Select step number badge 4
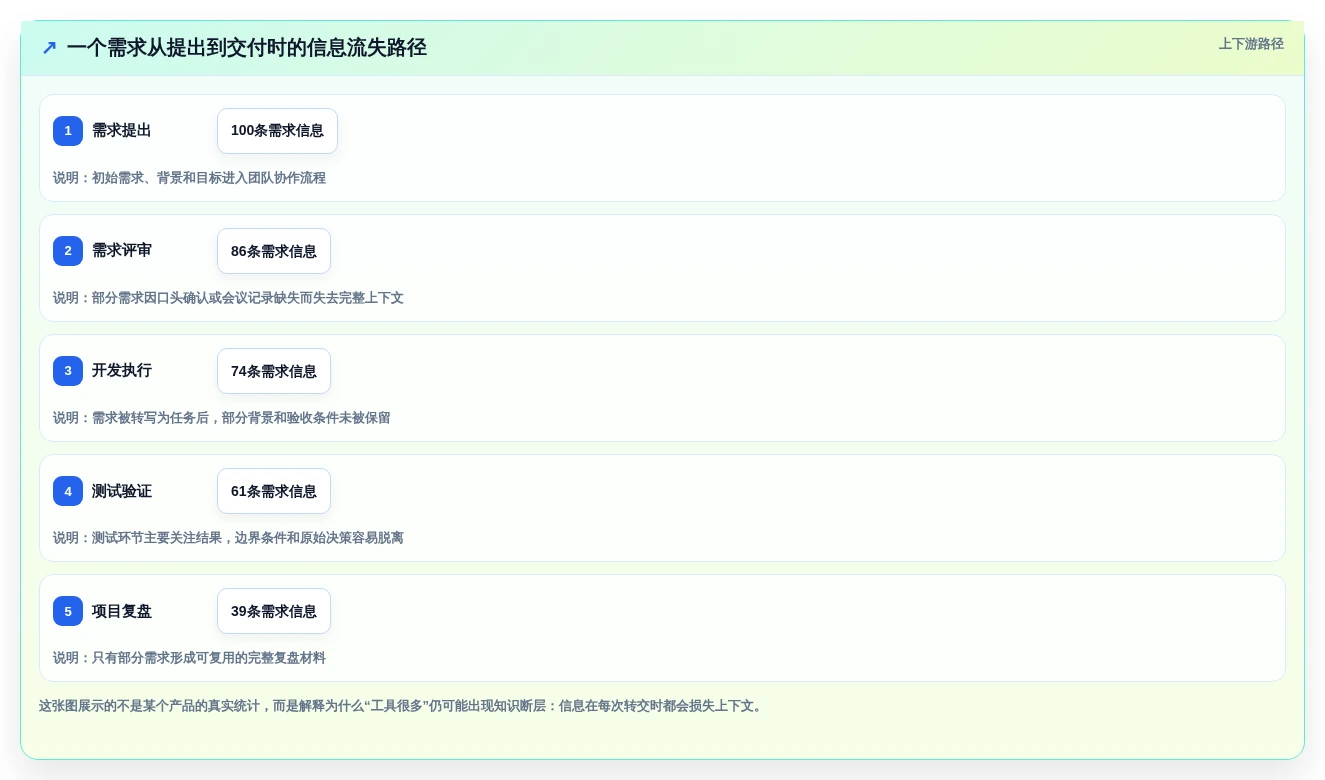This screenshot has width=1325, height=780. pyautogui.click(x=68, y=491)
